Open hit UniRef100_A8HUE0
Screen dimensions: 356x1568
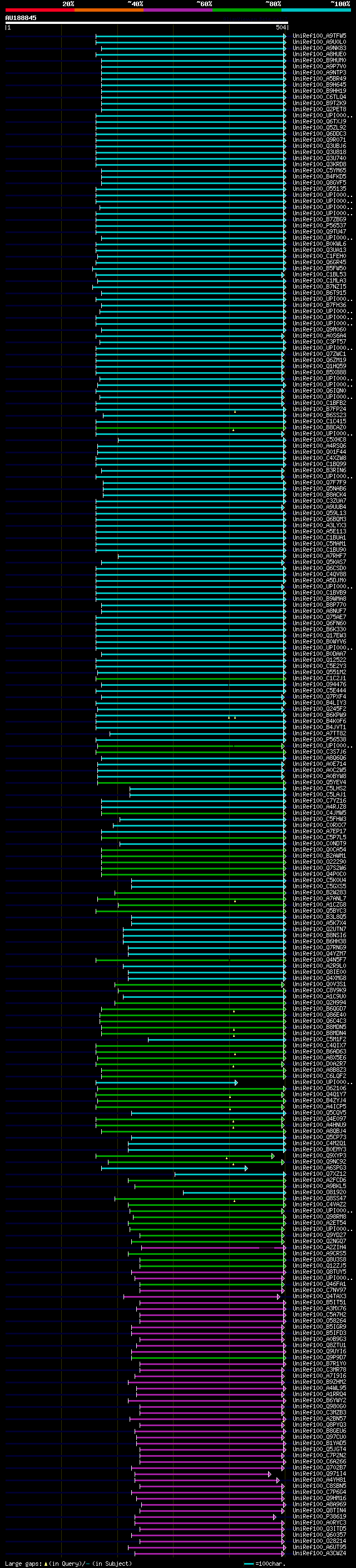(x=319, y=54)
